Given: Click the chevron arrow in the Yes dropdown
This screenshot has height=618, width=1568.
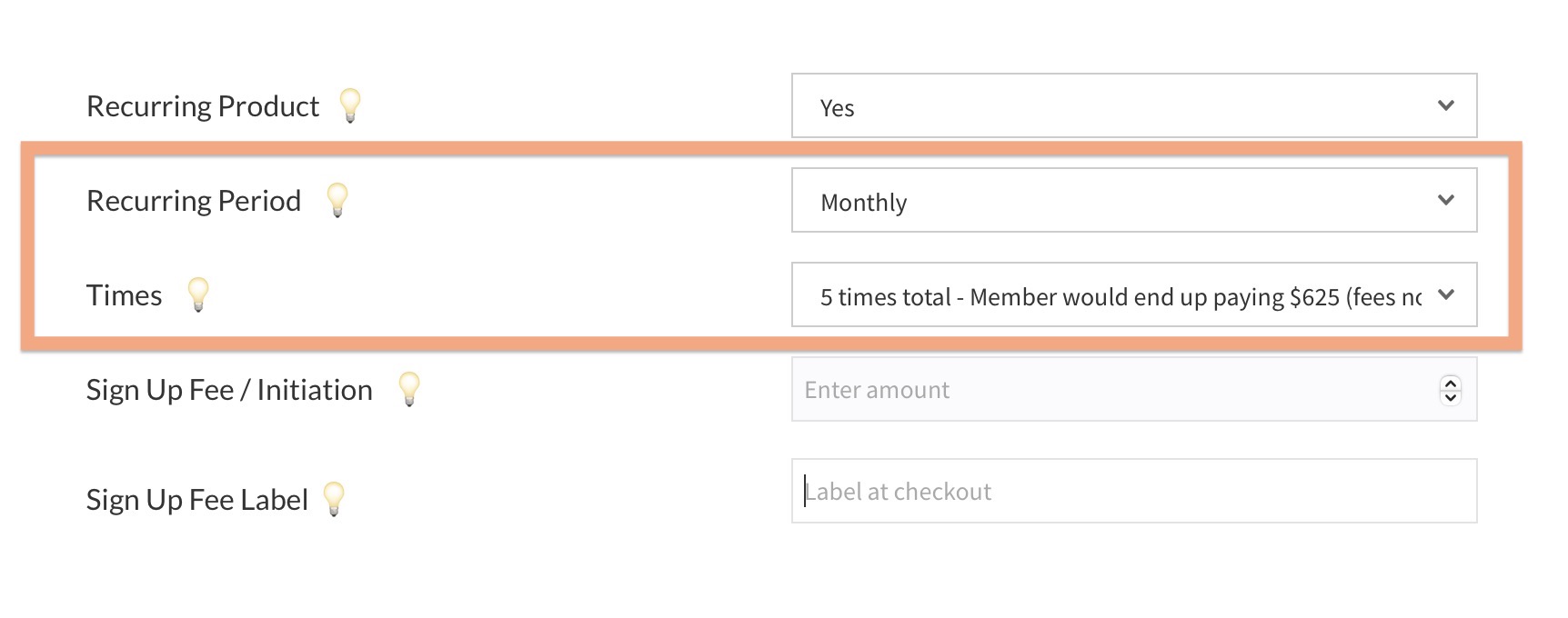Looking at the screenshot, I should (x=1446, y=106).
